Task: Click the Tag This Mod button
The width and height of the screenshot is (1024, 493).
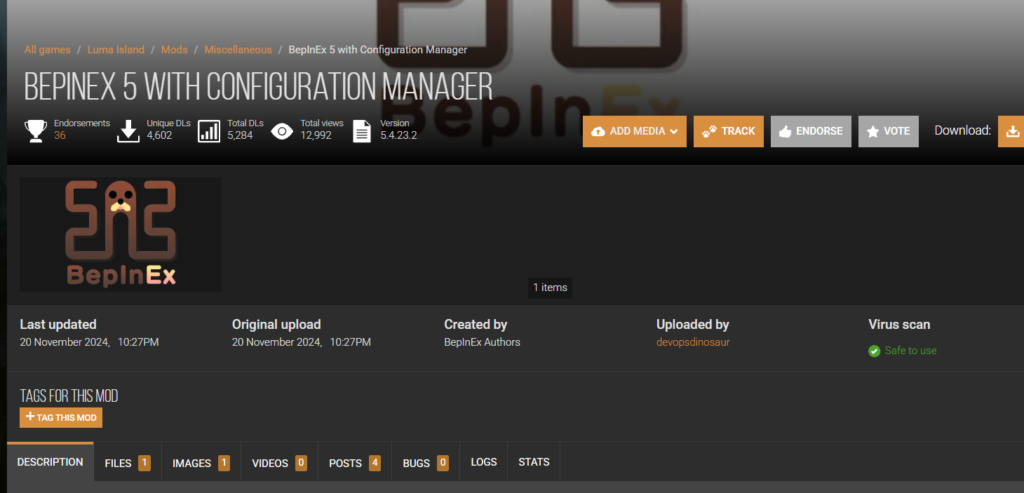Action: (61, 418)
